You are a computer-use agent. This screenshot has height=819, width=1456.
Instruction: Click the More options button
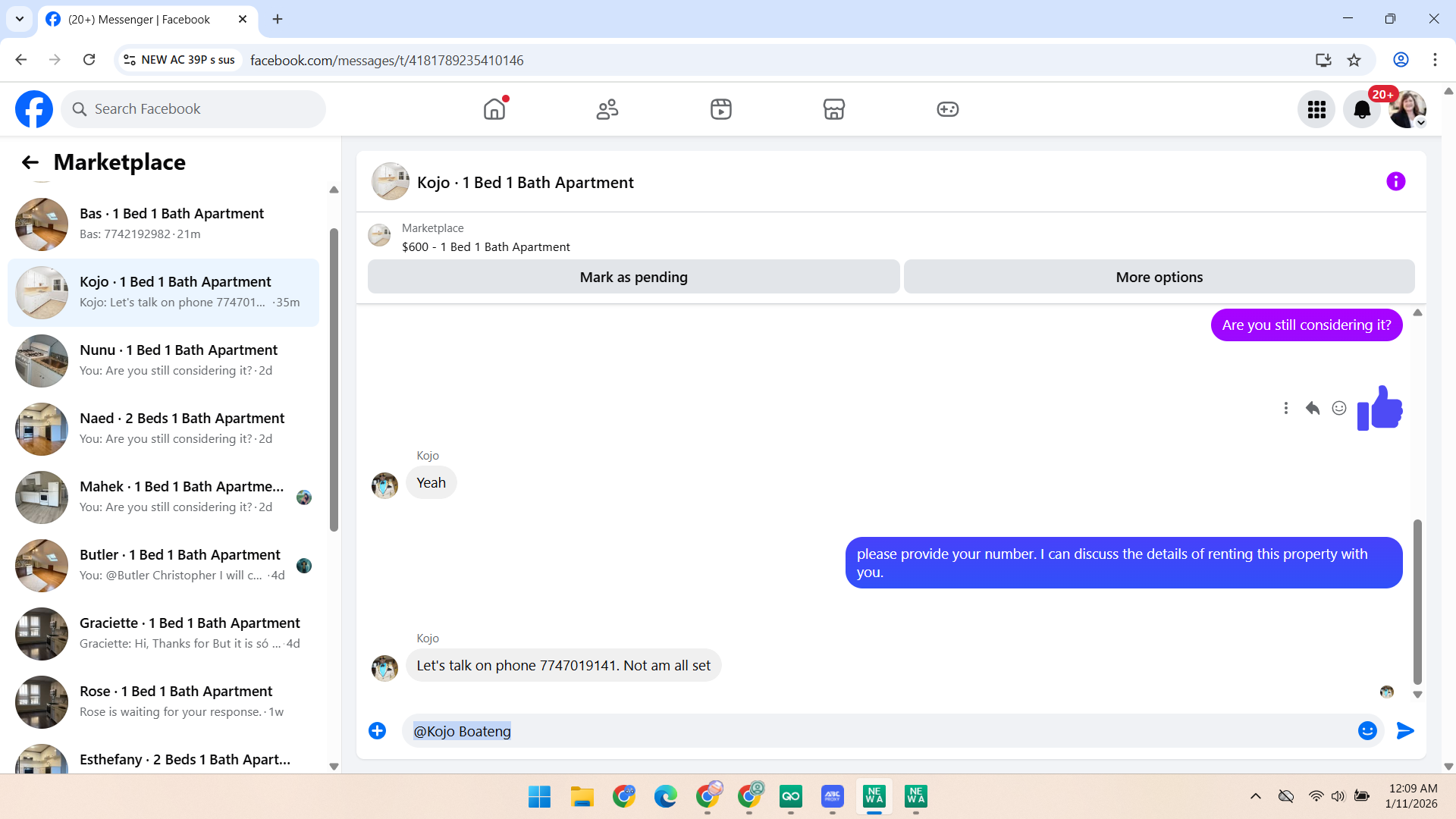pyautogui.click(x=1159, y=277)
